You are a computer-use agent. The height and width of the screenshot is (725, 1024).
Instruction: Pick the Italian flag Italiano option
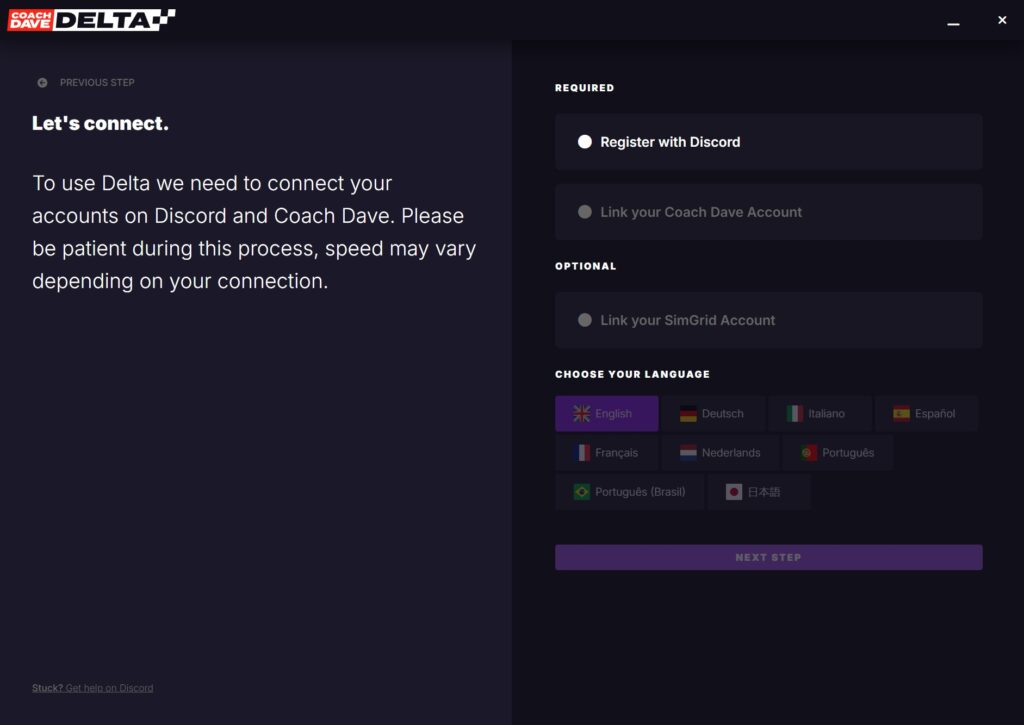tap(820, 413)
